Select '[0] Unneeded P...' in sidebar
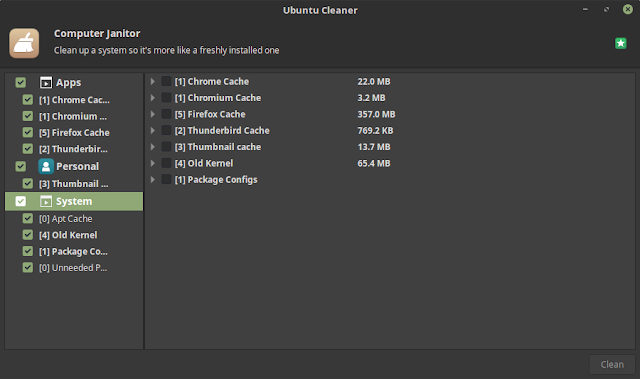Image resolution: width=640 pixels, height=379 pixels. tap(73, 268)
